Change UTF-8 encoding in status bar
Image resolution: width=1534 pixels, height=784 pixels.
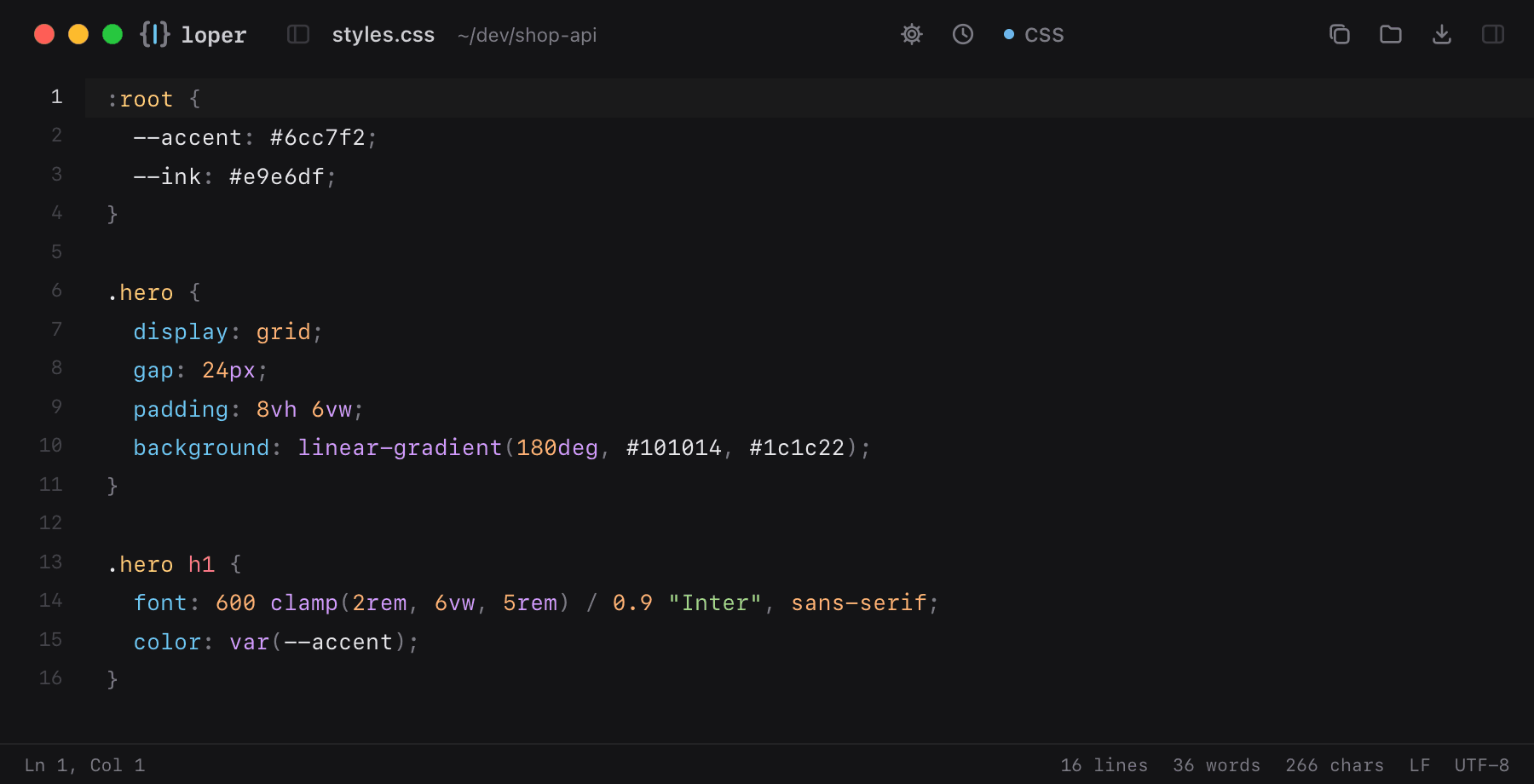coord(1482,765)
